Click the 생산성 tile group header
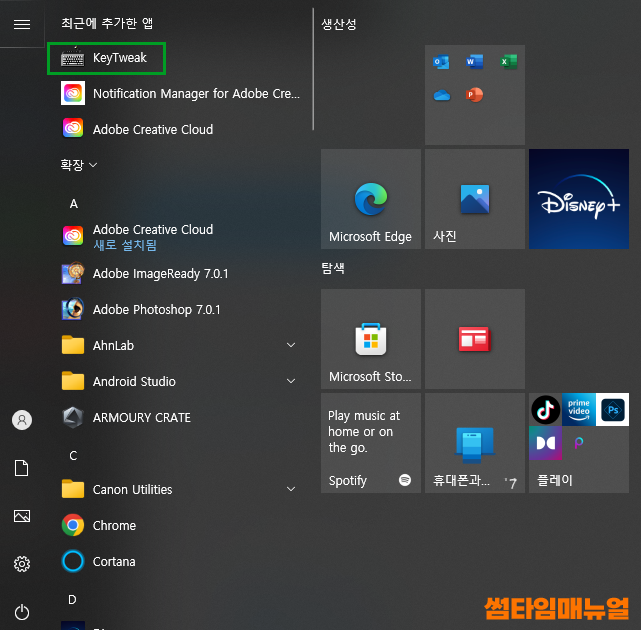The width and height of the screenshot is (641, 630). (339, 24)
